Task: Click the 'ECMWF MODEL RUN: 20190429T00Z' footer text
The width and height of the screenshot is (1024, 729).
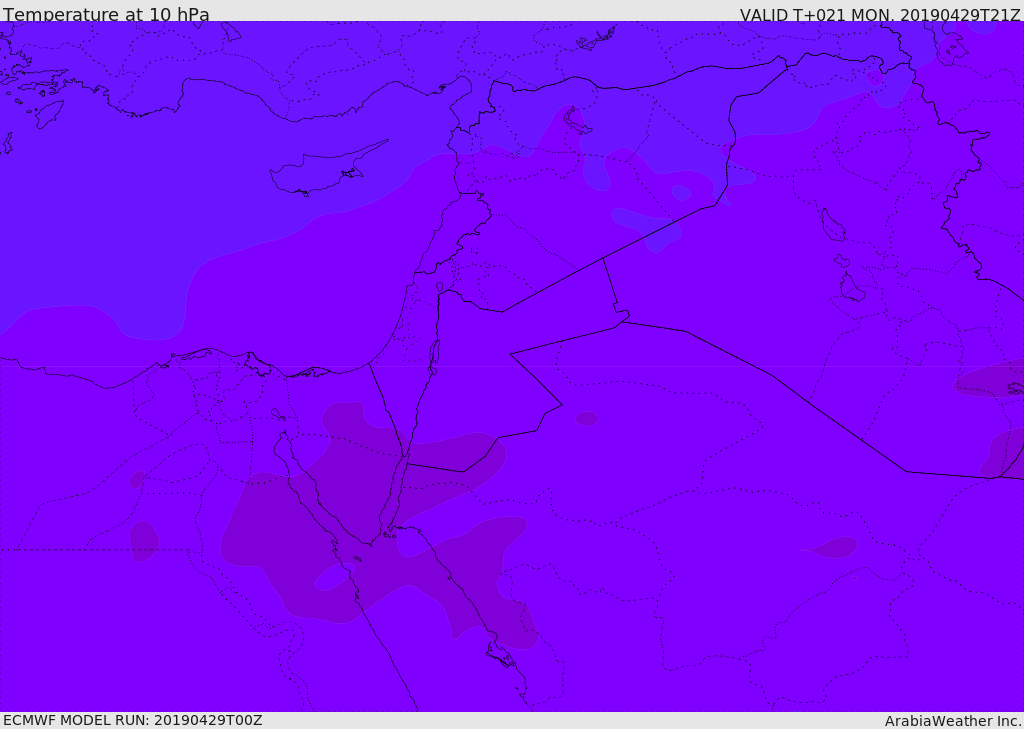Action: coord(133,720)
